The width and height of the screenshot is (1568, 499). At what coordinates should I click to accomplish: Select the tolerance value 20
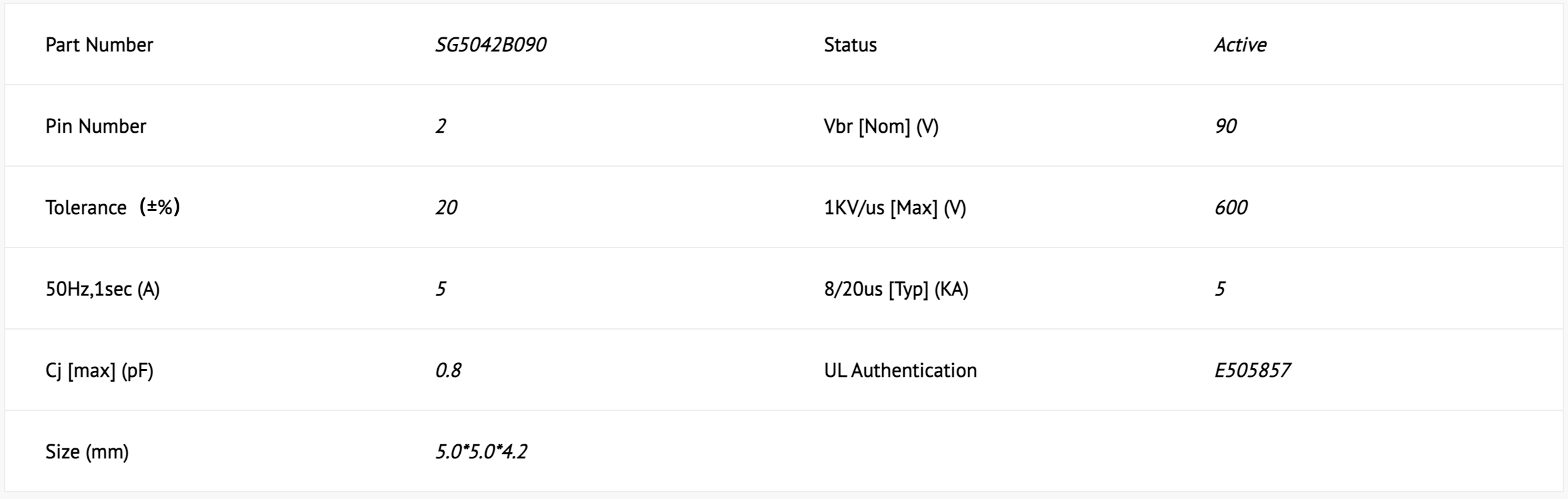446,207
